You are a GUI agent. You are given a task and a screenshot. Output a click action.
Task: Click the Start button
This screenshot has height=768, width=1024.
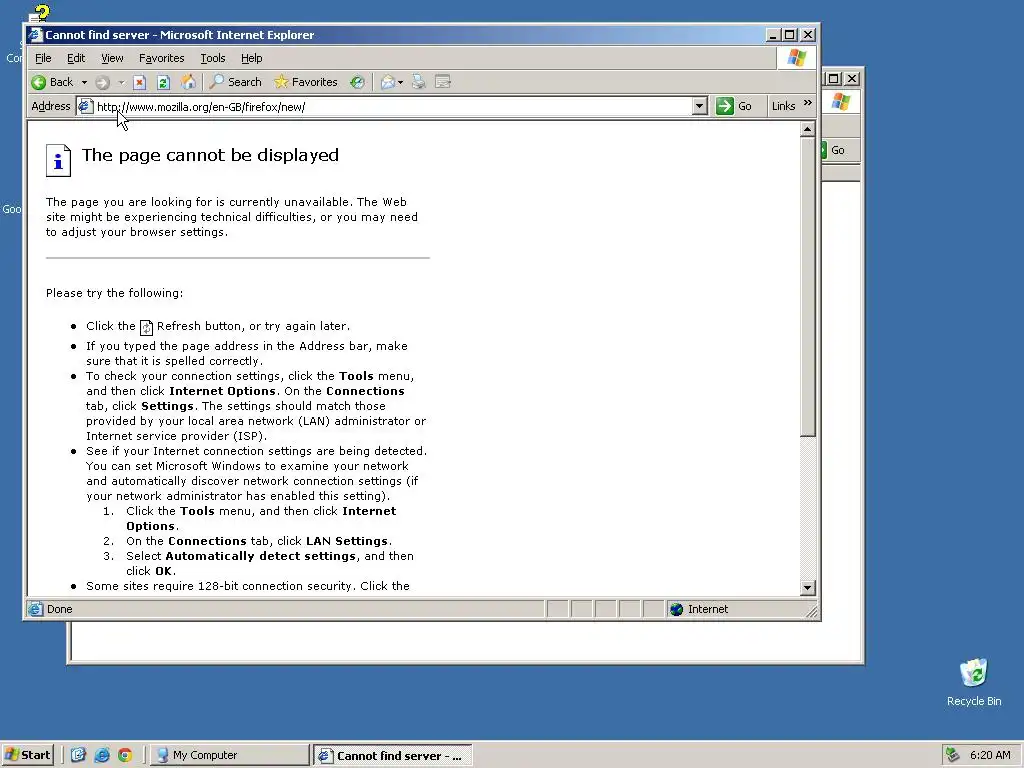pos(27,755)
